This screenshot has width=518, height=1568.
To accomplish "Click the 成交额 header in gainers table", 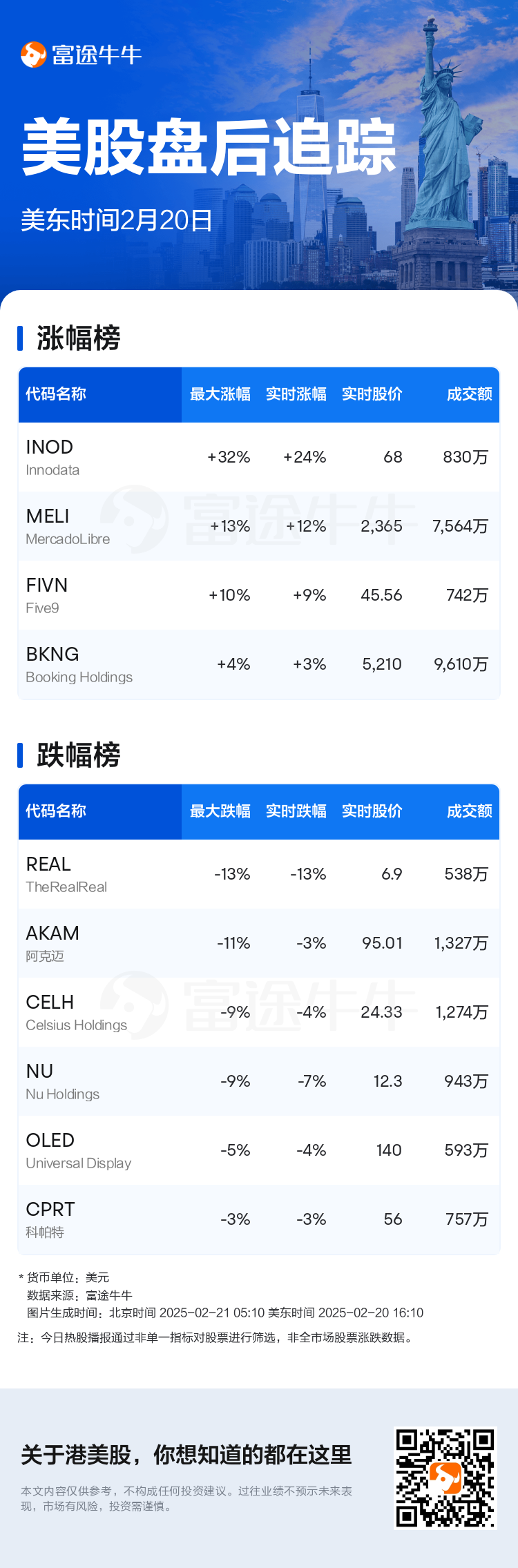I will (x=469, y=394).
